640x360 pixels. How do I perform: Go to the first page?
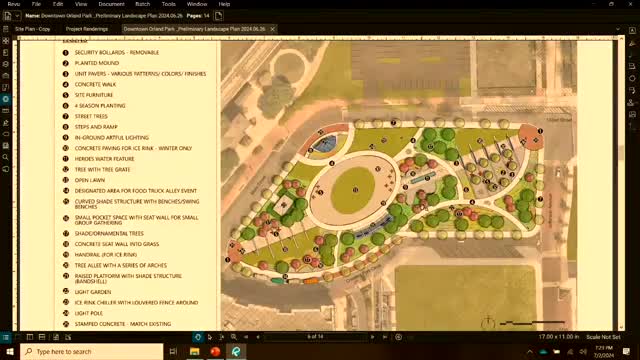click(x=246, y=337)
